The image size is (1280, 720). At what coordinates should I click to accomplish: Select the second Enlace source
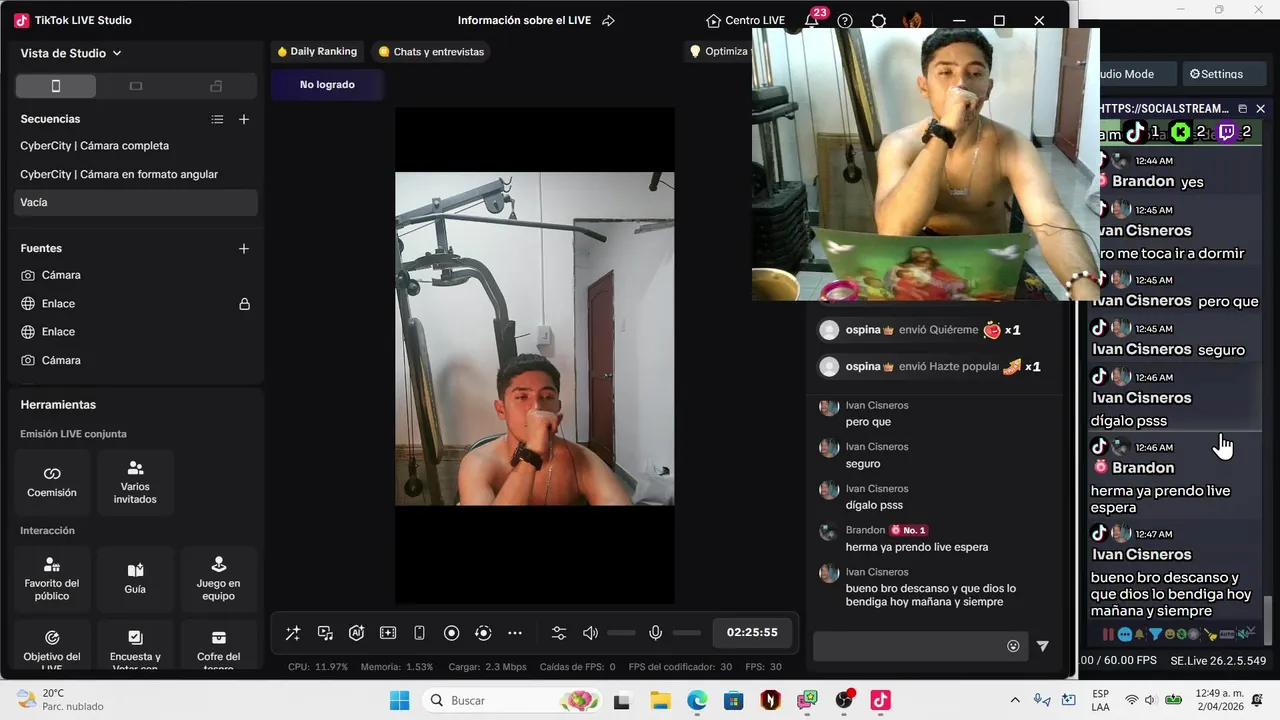(136, 332)
